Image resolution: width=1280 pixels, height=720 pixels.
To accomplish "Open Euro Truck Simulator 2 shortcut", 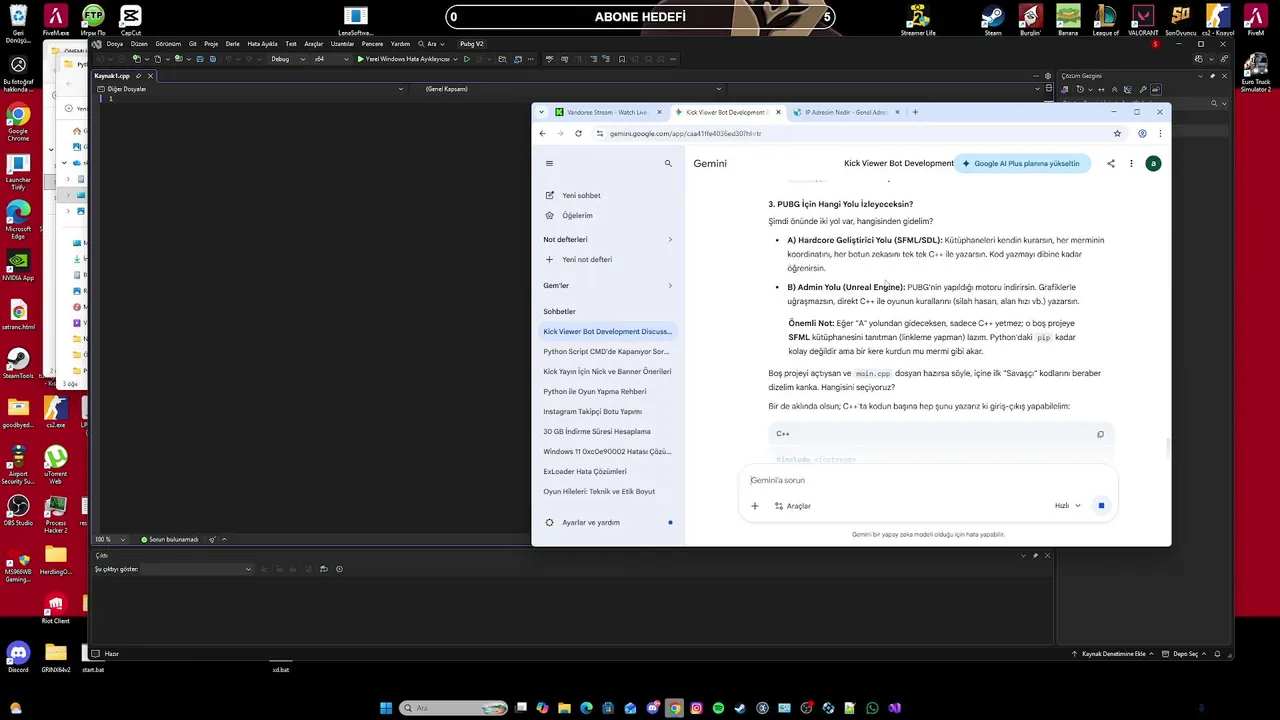I will (1255, 73).
